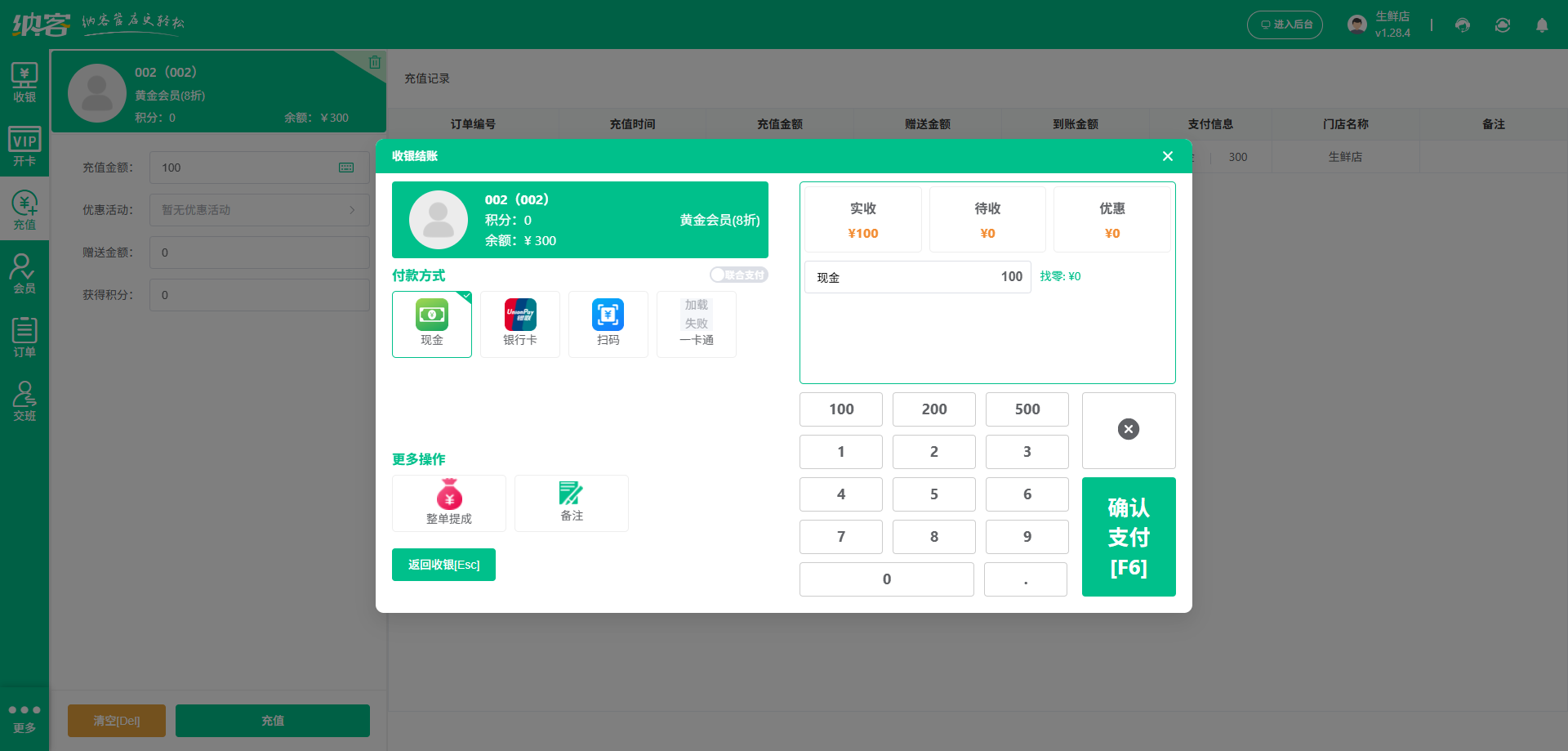Go to 订单 orders in sidebar
Screen dimensions: 1568x751
24,338
